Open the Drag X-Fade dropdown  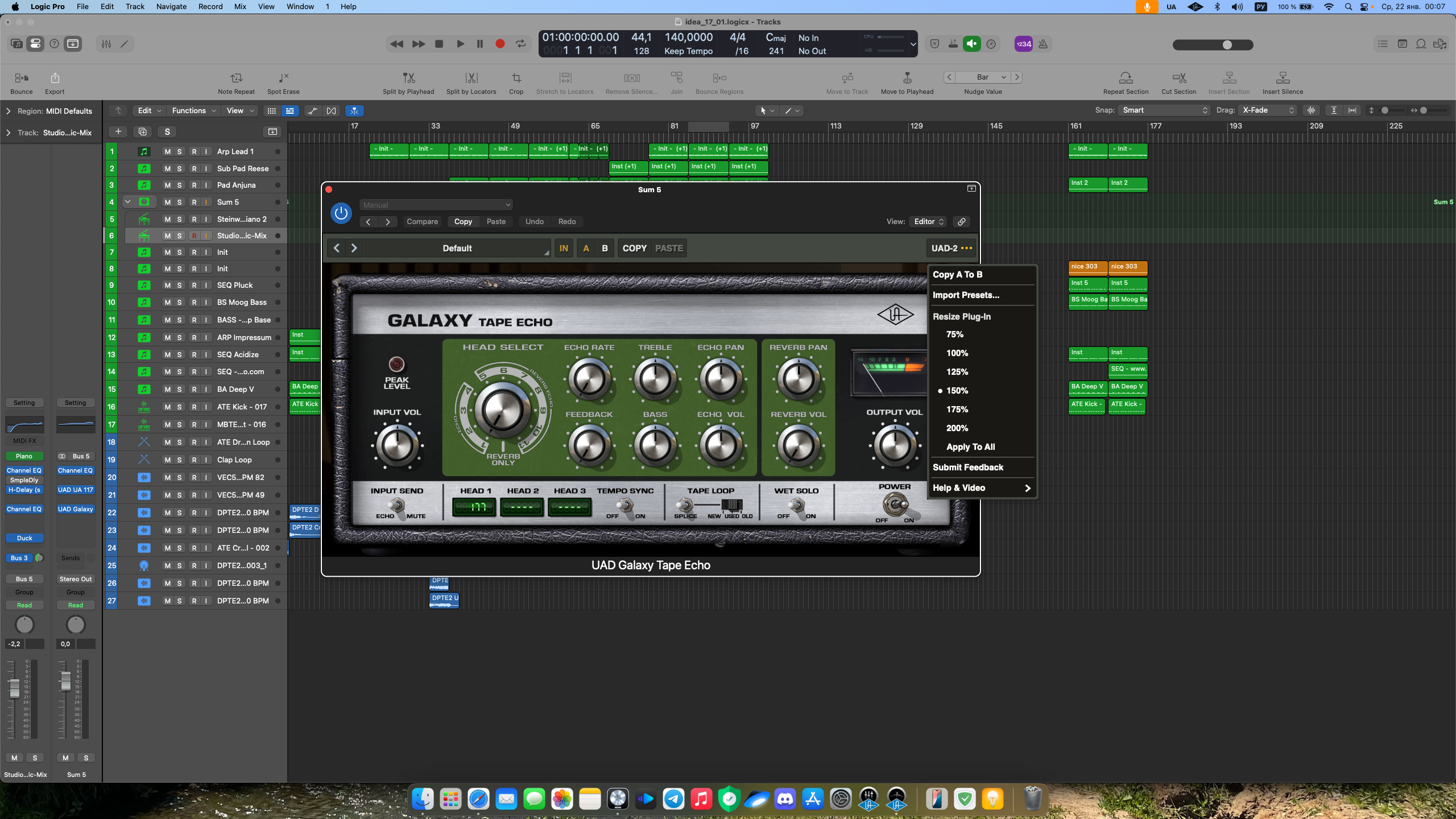pyautogui.click(x=1268, y=110)
